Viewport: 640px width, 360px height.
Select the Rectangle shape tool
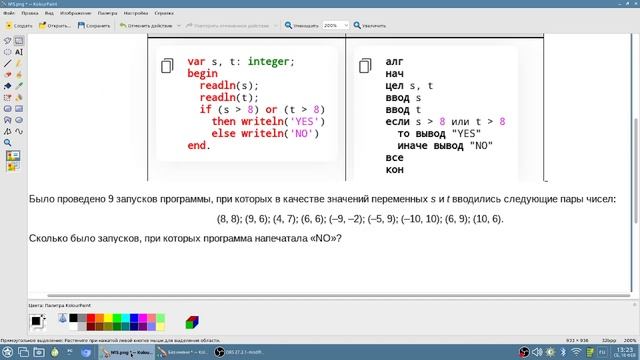[x=19, y=109]
